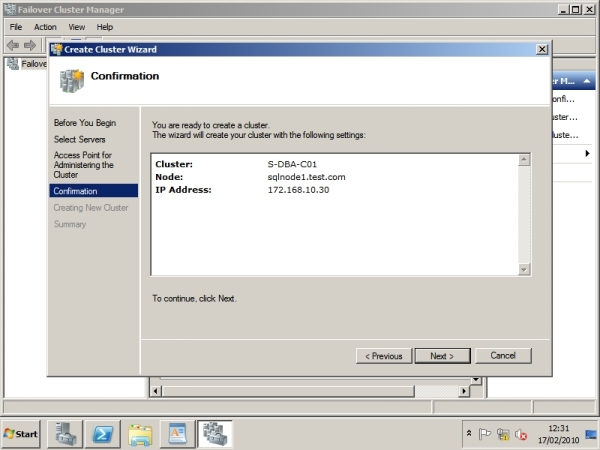Image resolution: width=600 pixels, height=450 pixels.
Task: Click the Action Center flag icon
Action: [x=484, y=434]
